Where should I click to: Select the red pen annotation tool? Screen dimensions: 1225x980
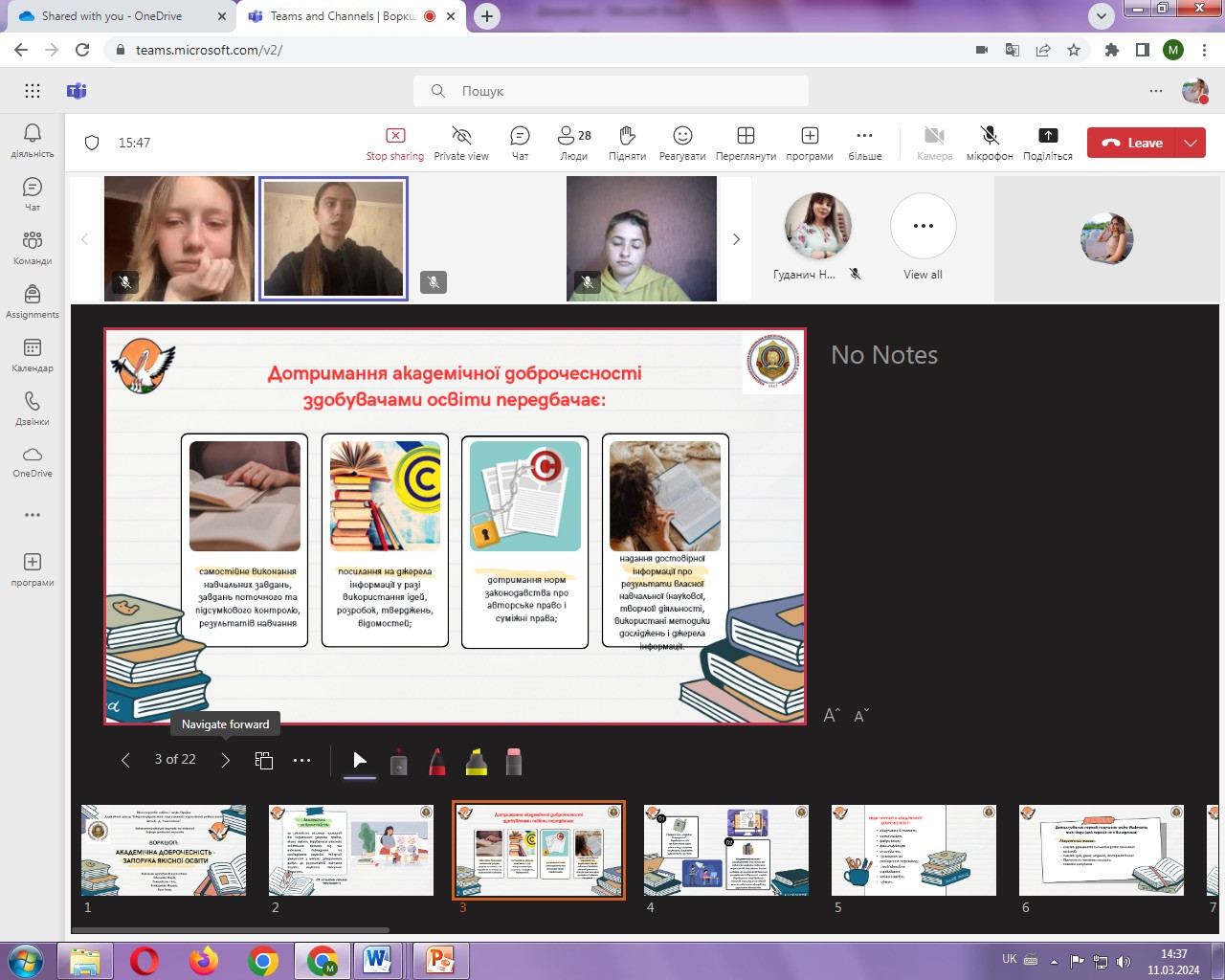click(437, 762)
